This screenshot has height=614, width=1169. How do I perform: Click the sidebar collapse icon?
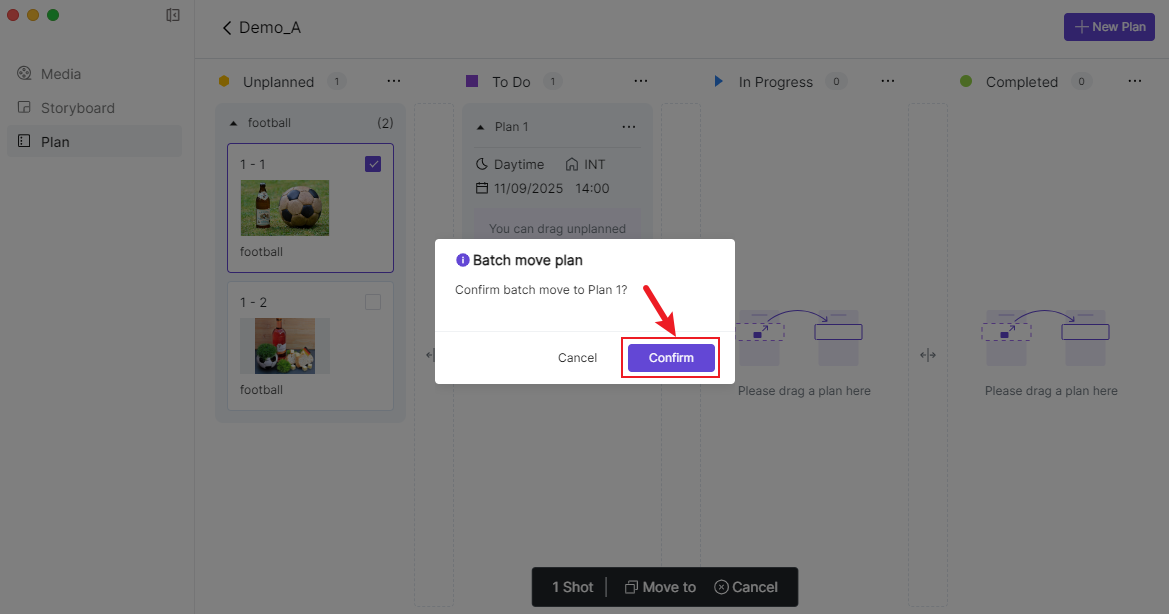tap(173, 15)
